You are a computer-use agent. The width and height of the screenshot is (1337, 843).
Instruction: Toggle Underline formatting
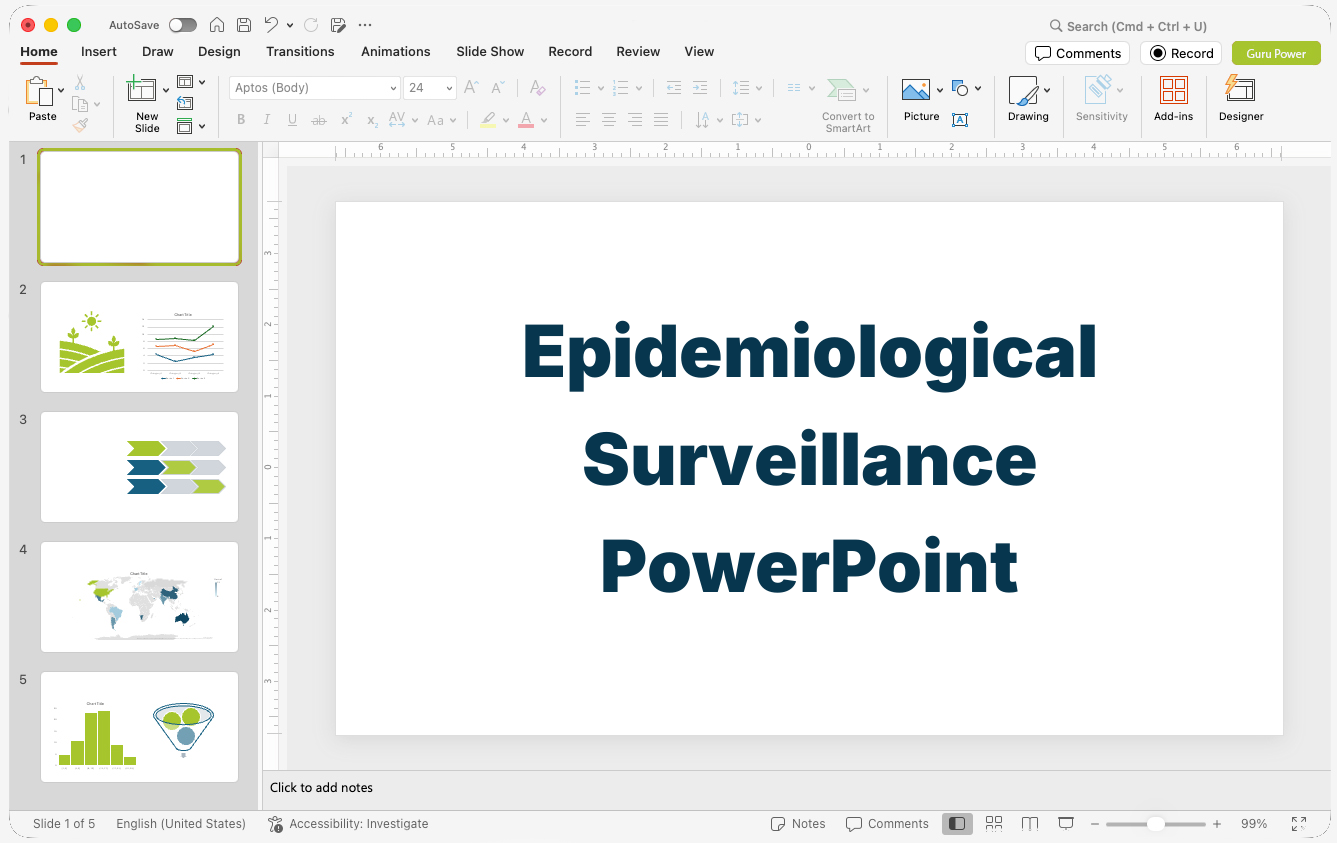coord(292,120)
